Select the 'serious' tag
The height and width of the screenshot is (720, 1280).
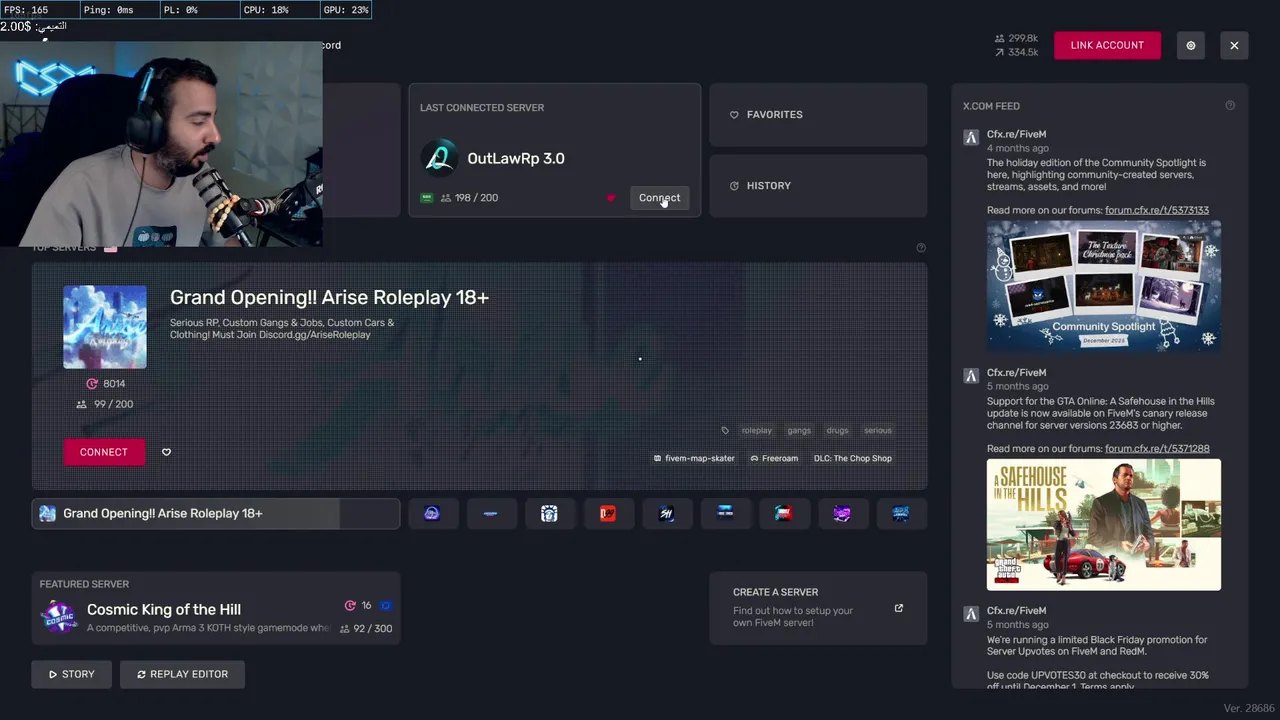(x=877, y=430)
